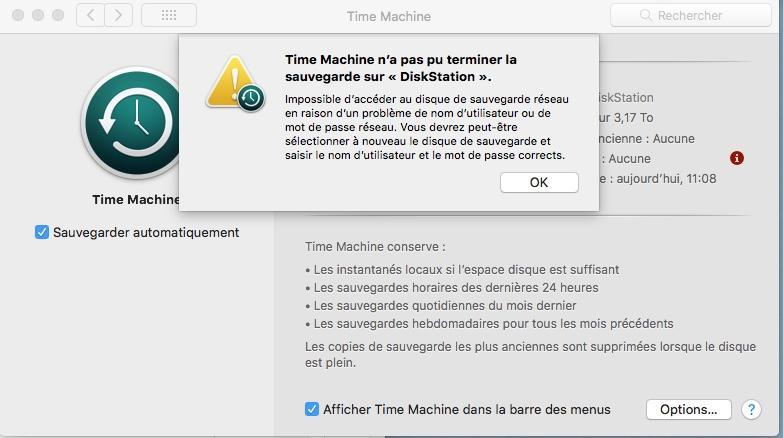Close the Time Machine window
Image resolution: width=783 pixels, height=438 pixels.
pos(17,16)
